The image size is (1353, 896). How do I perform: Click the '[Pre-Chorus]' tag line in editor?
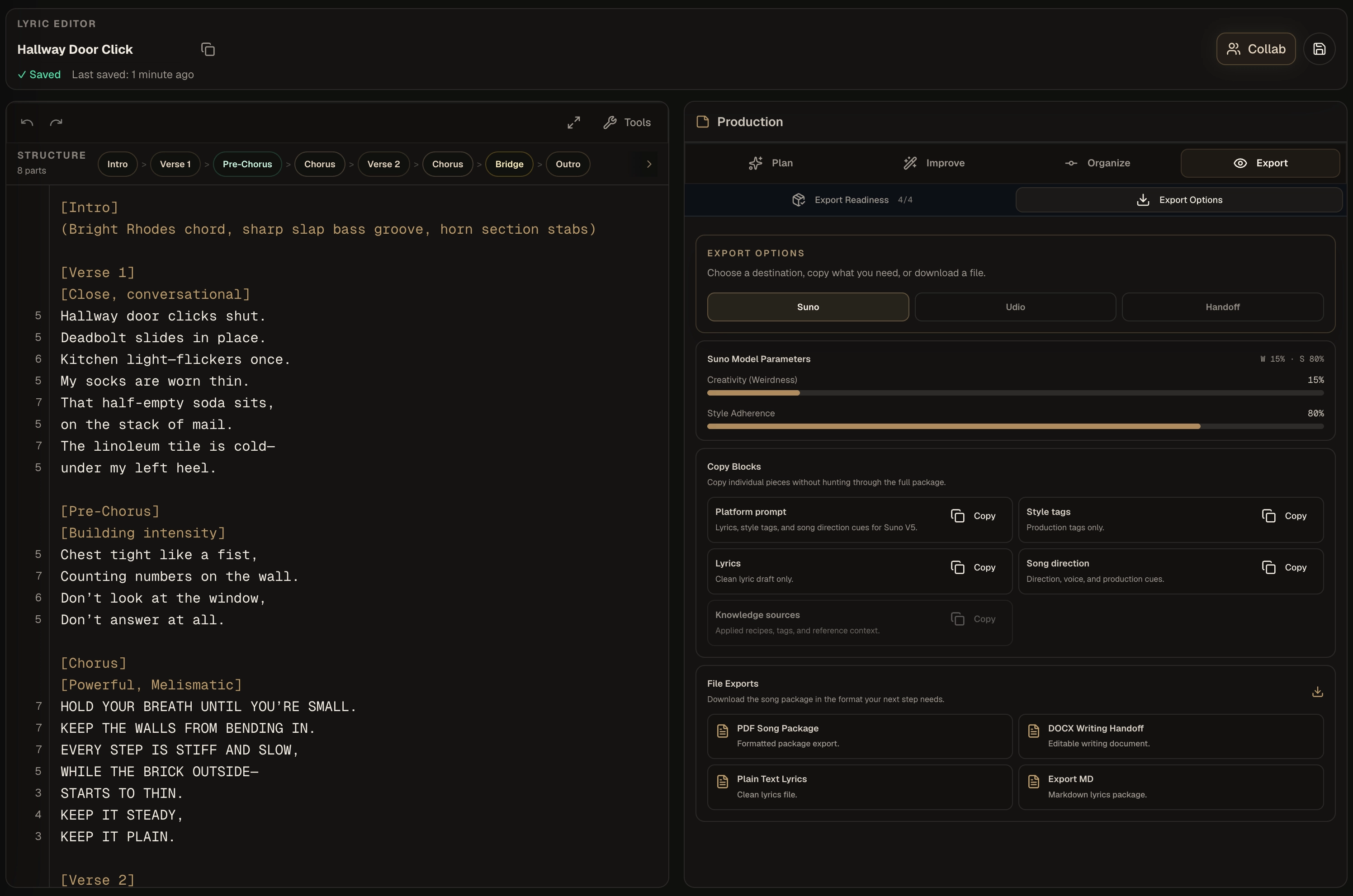110,511
